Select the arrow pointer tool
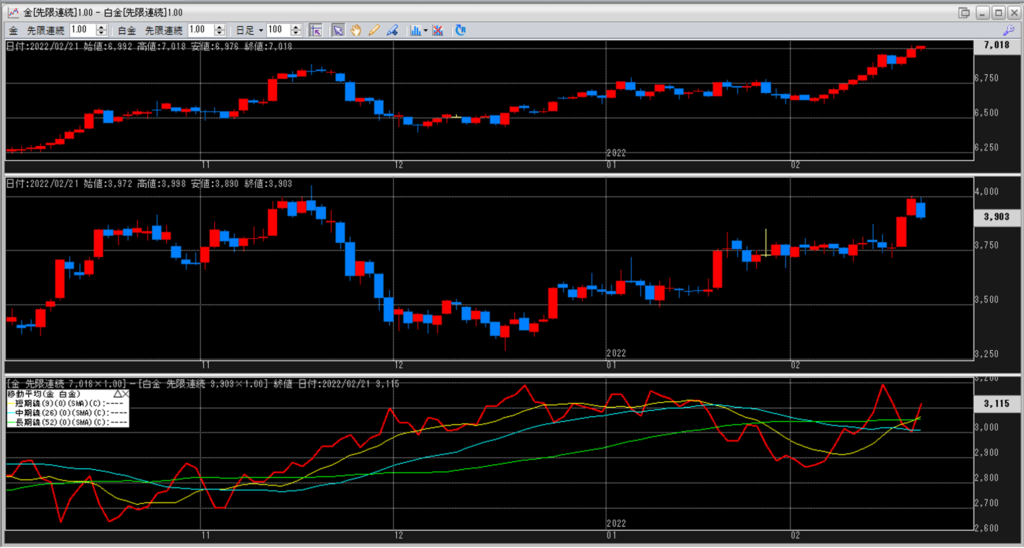Image resolution: width=1024 pixels, height=548 pixels. pyautogui.click(x=338, y=30)
